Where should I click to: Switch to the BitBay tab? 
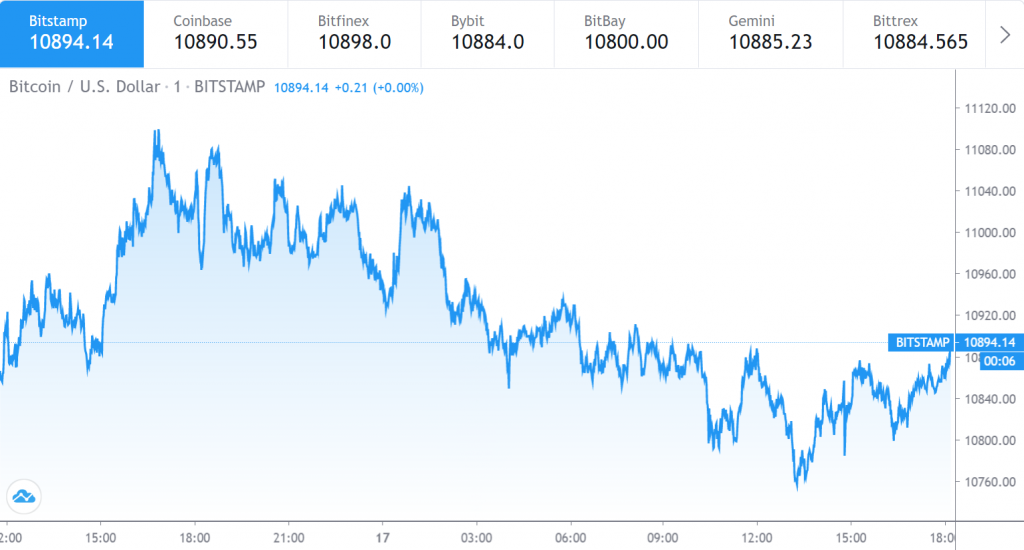coord(626,33)
